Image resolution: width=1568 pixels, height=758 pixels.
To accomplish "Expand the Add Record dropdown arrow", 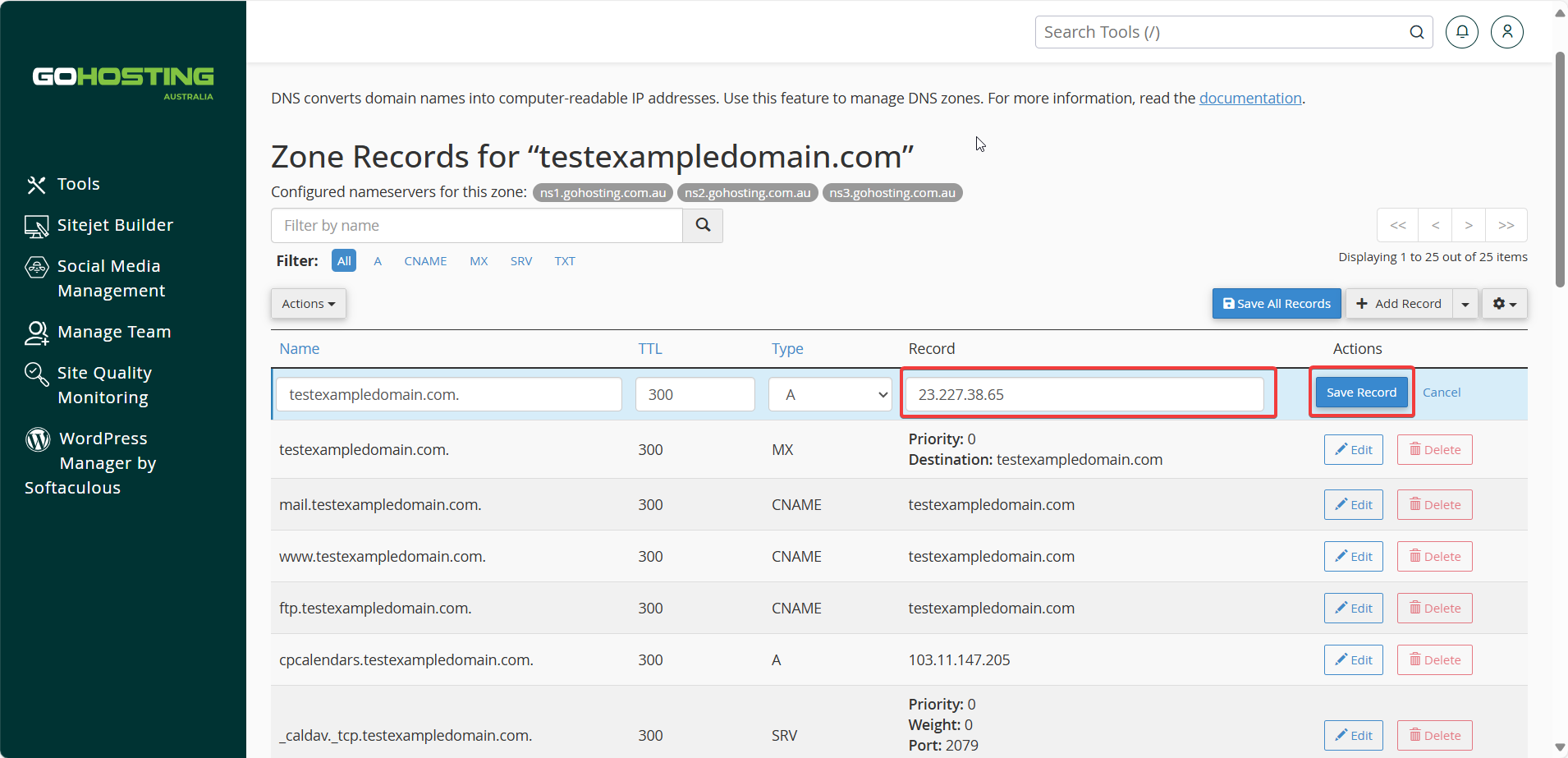I will [x=1465, y=304].
